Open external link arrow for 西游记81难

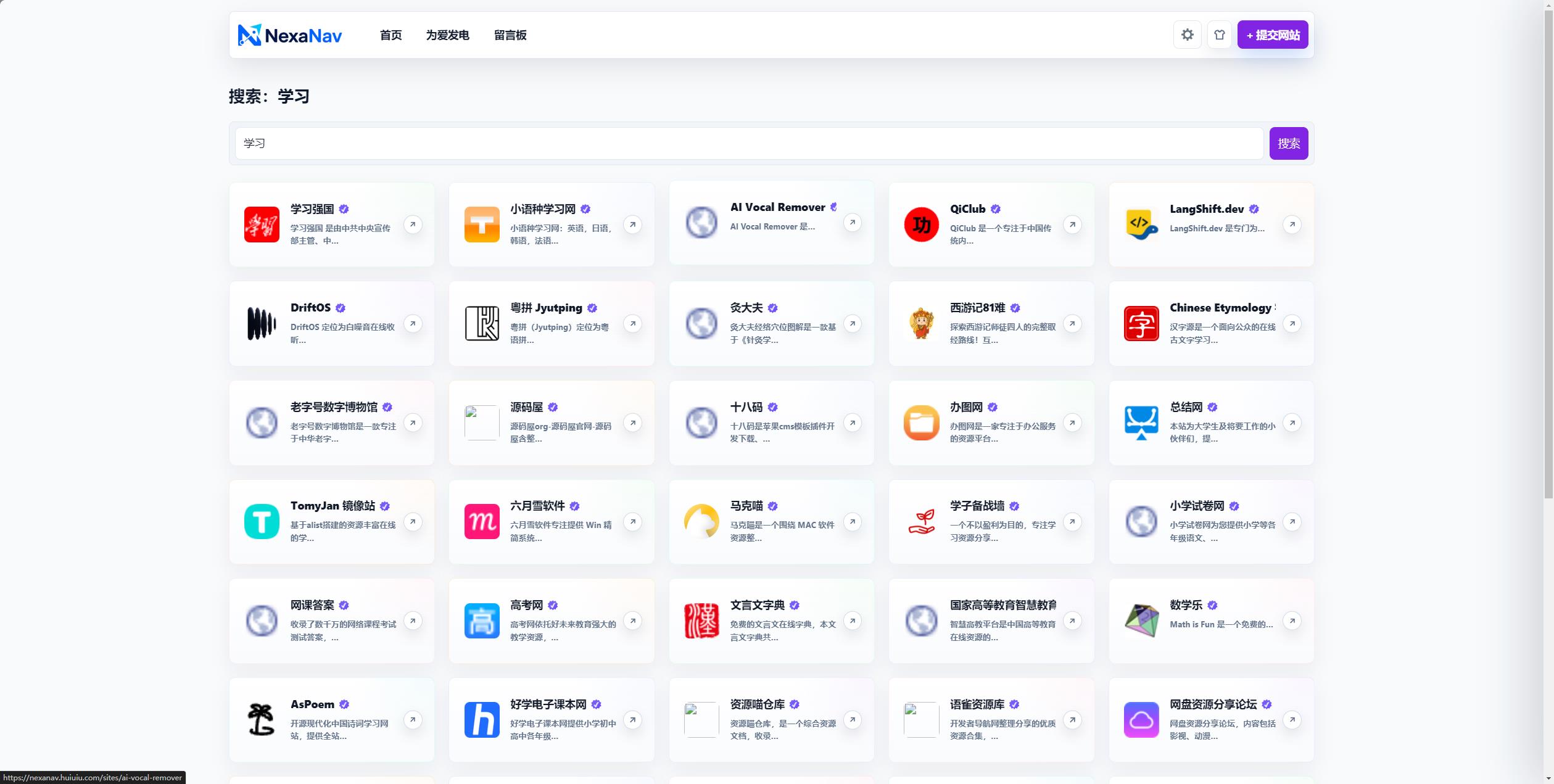pyautogui.click(x=1072, y=324)
